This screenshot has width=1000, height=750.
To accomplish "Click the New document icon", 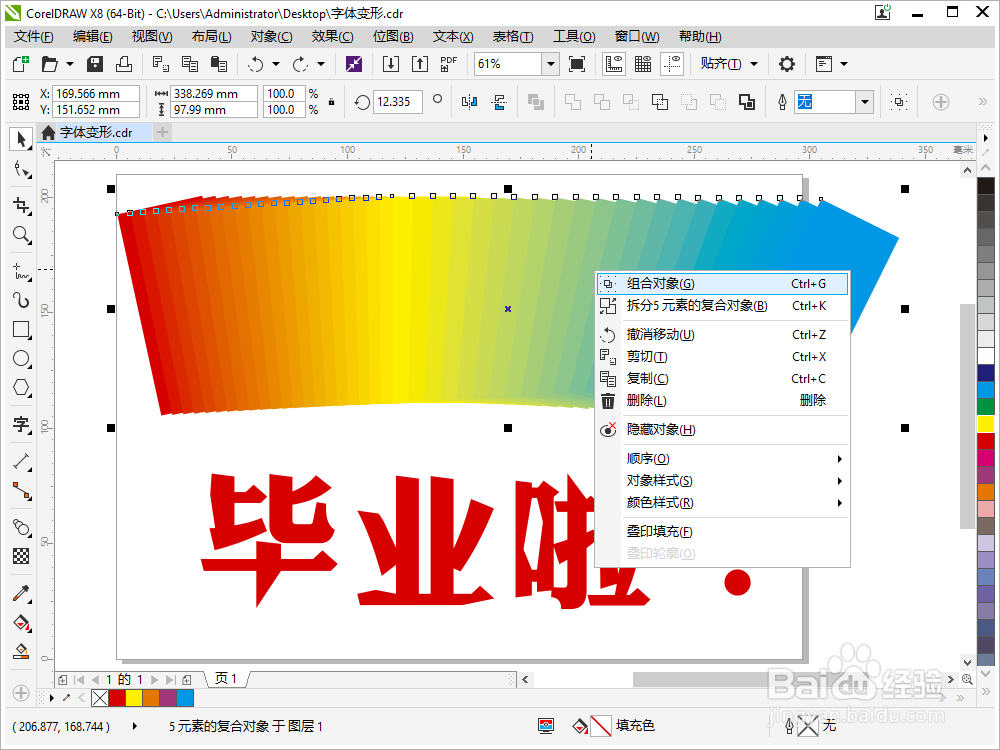I will pyautogui.click(x=20, y=64).
